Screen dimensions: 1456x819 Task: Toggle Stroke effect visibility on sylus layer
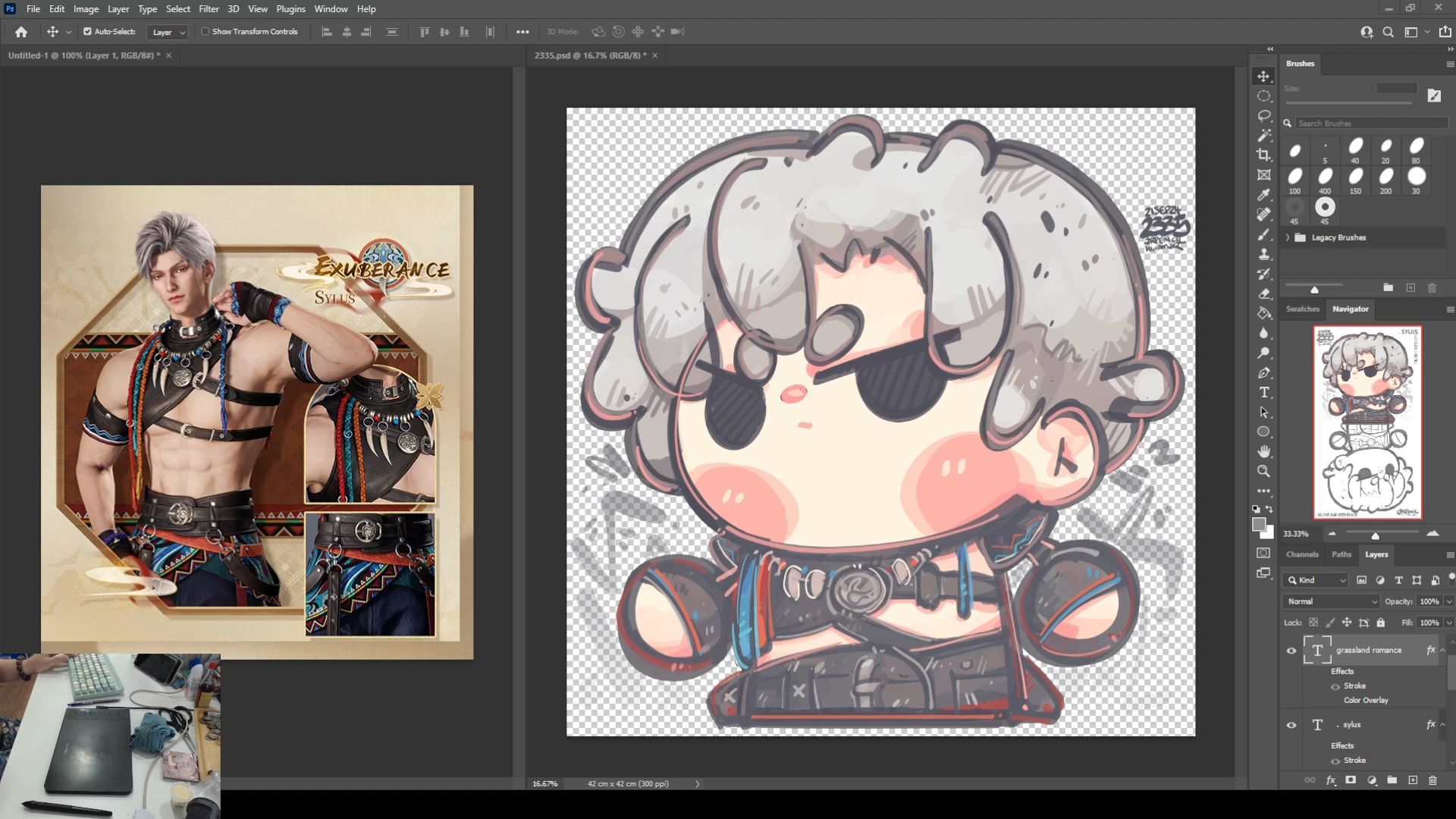1335,761
